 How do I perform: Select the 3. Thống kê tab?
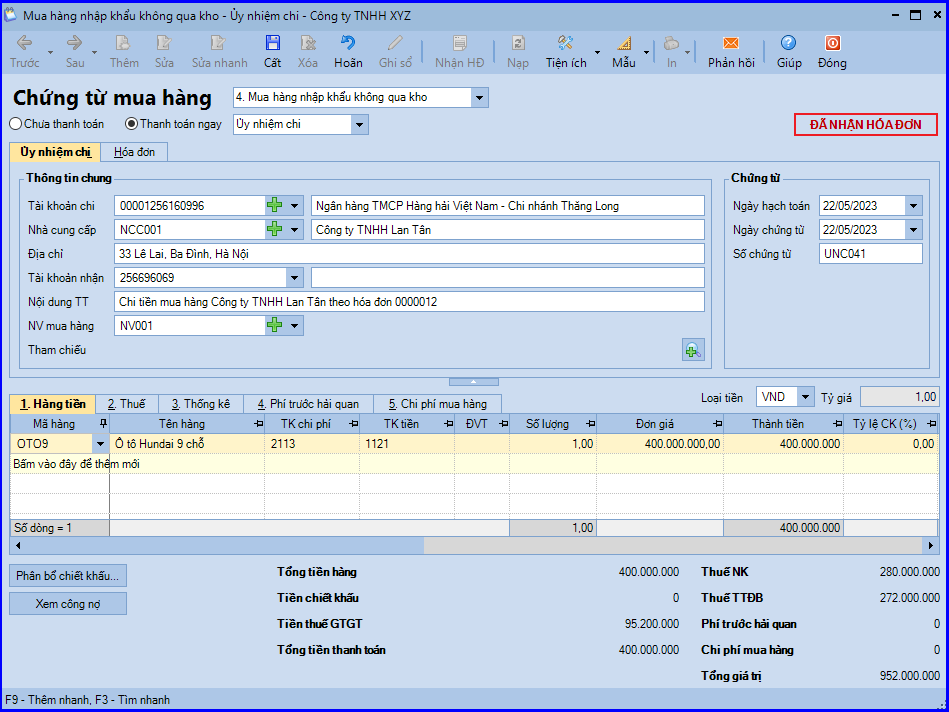[x=201, y=404]
